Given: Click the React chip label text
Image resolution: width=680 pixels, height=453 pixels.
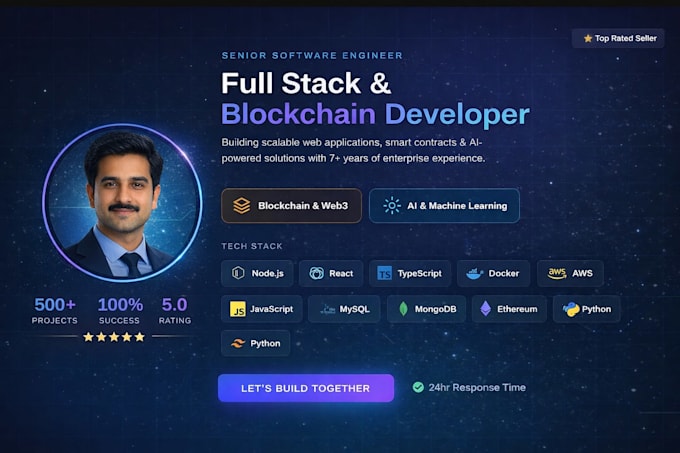Looking at the screenshot, I should pos(341,274).
